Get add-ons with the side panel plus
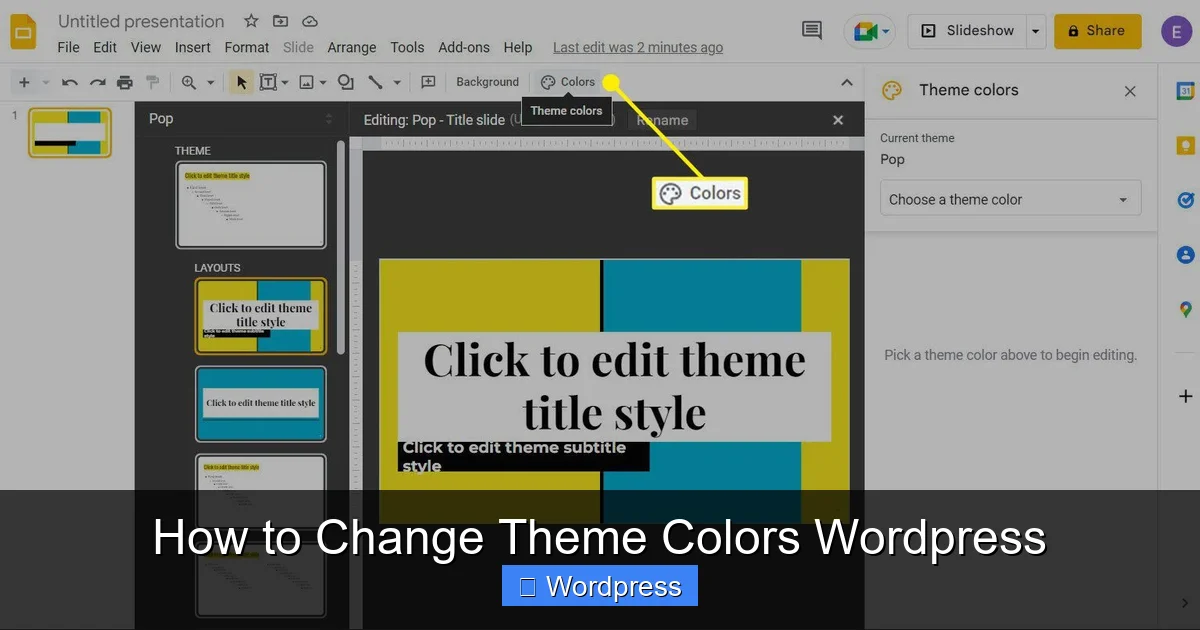This screenshot has height=630, width=1200. 1185,396
